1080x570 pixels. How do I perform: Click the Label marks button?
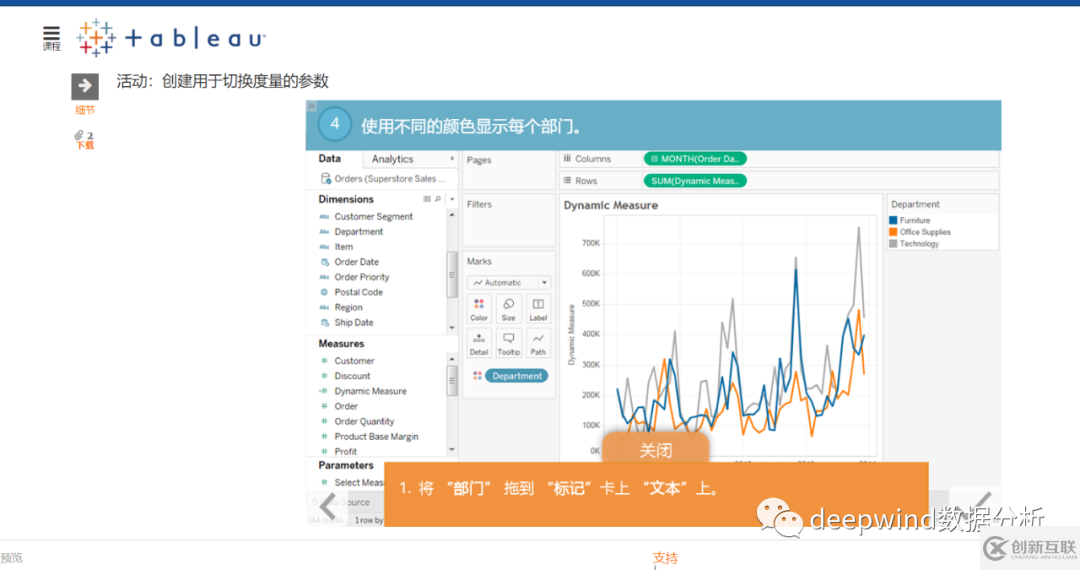[538, 310]
